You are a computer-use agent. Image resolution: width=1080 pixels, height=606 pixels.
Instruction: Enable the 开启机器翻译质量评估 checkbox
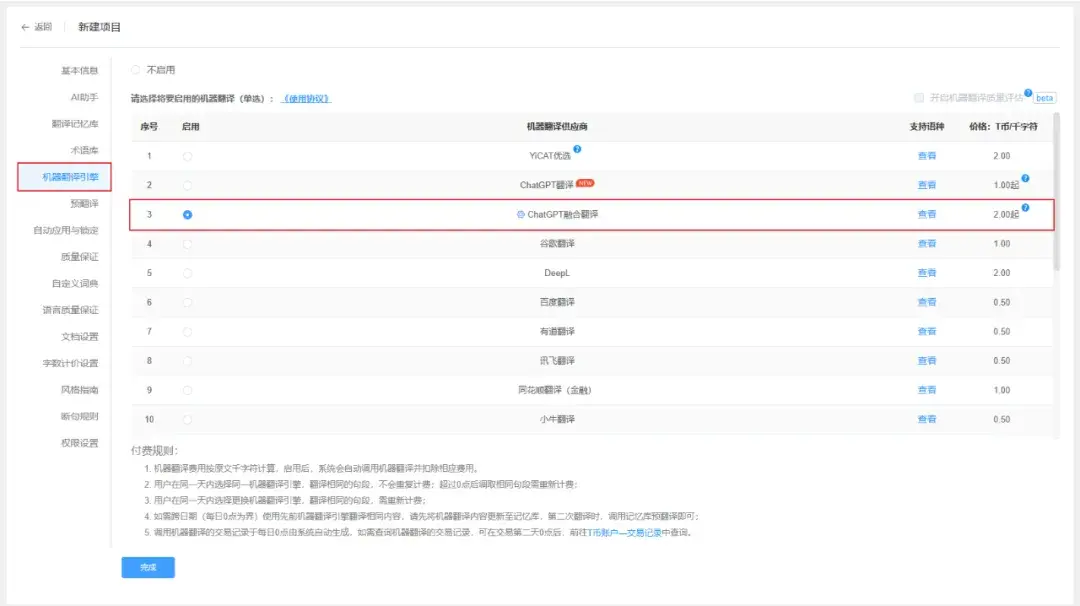(918, 96)
